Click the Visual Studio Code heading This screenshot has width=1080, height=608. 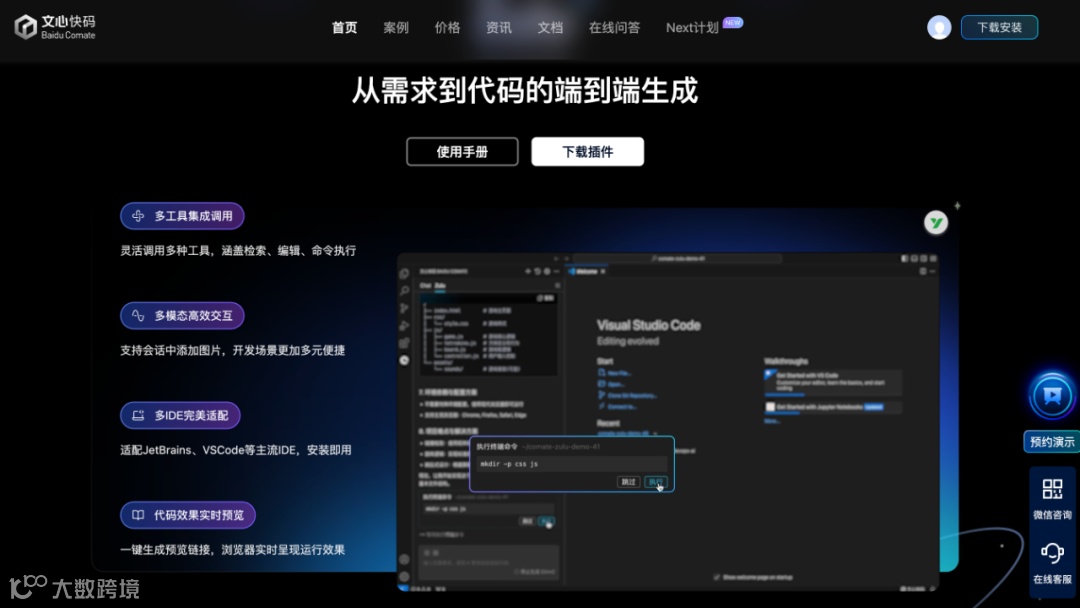[648, 325]
